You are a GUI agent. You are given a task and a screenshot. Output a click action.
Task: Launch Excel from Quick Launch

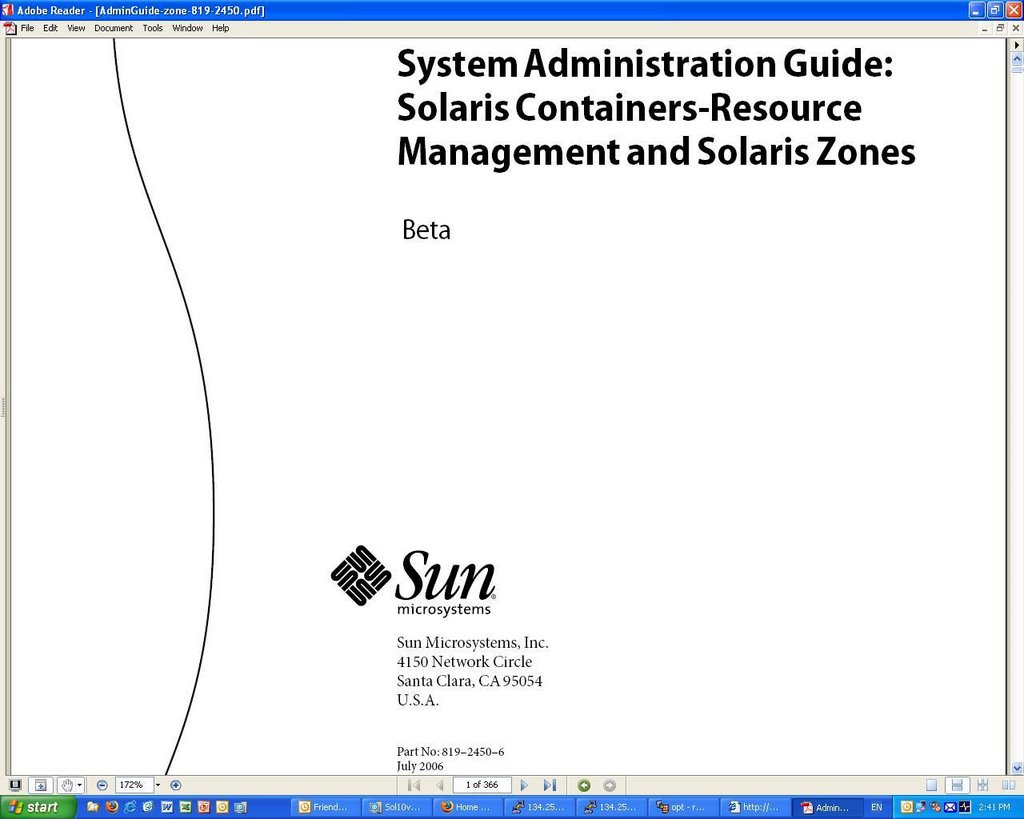(x=185, y=807)
